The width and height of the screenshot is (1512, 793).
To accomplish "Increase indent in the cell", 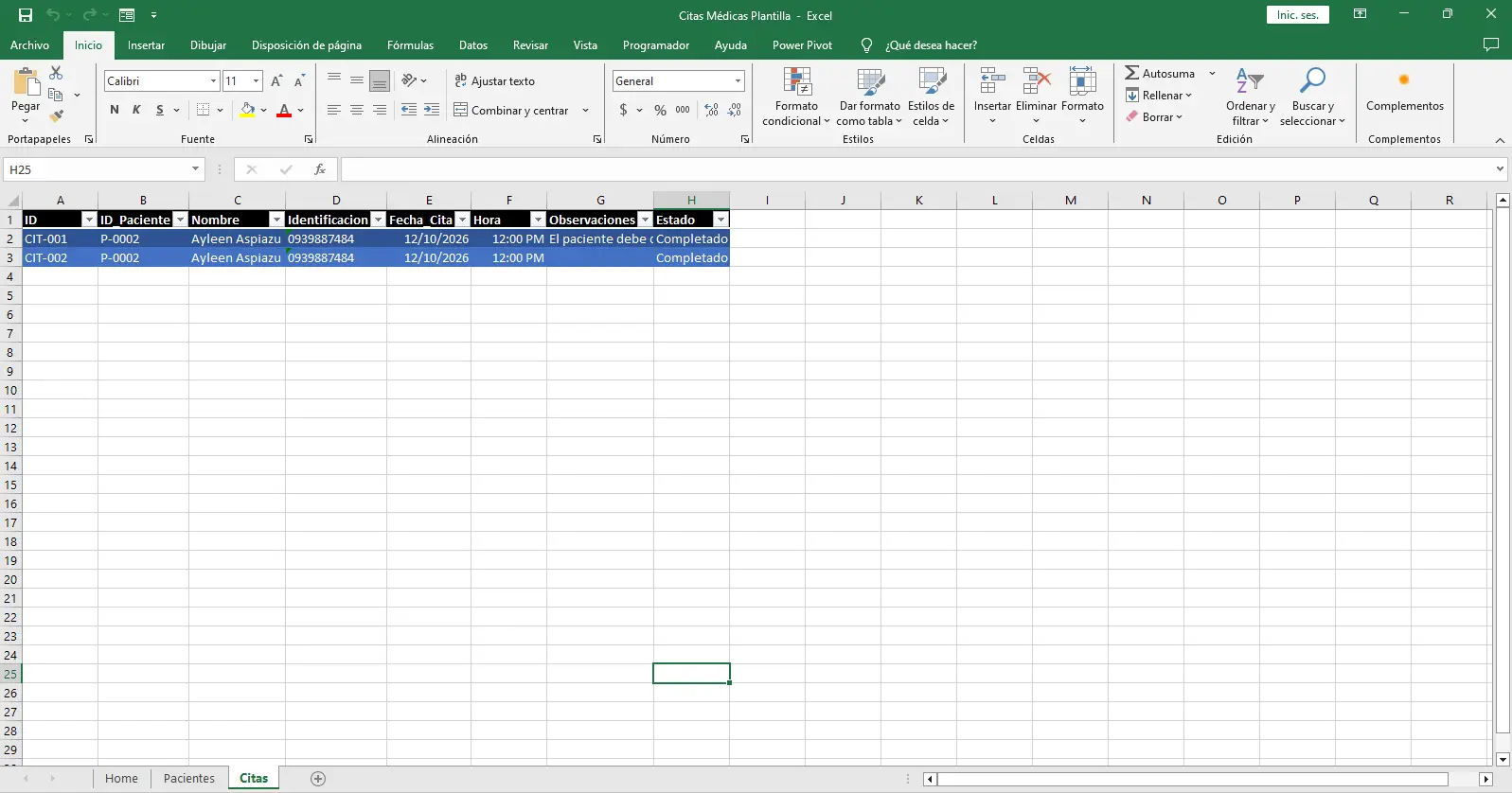I will click(432, 111).
